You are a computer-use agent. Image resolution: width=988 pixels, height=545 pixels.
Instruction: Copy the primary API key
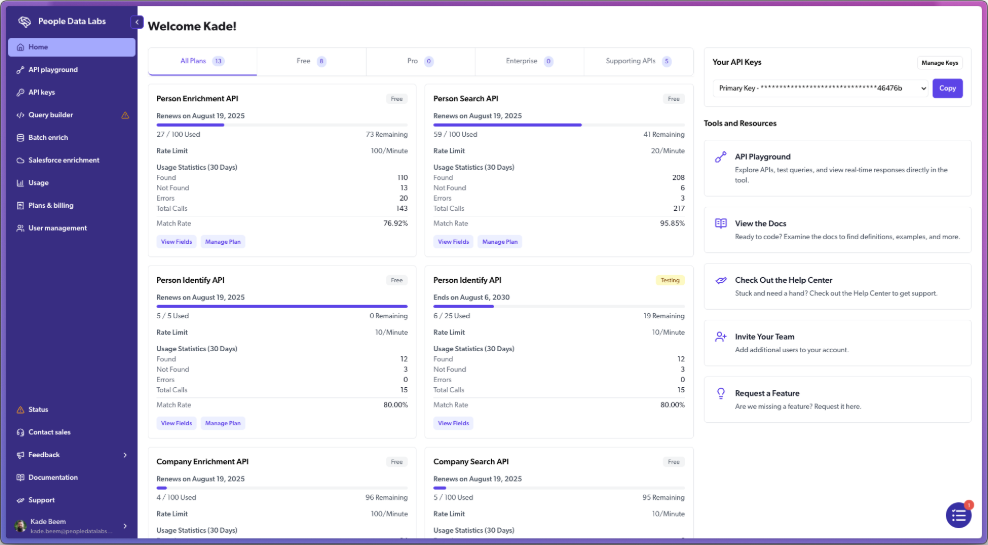pyautogui.click(x=947, y=88)
